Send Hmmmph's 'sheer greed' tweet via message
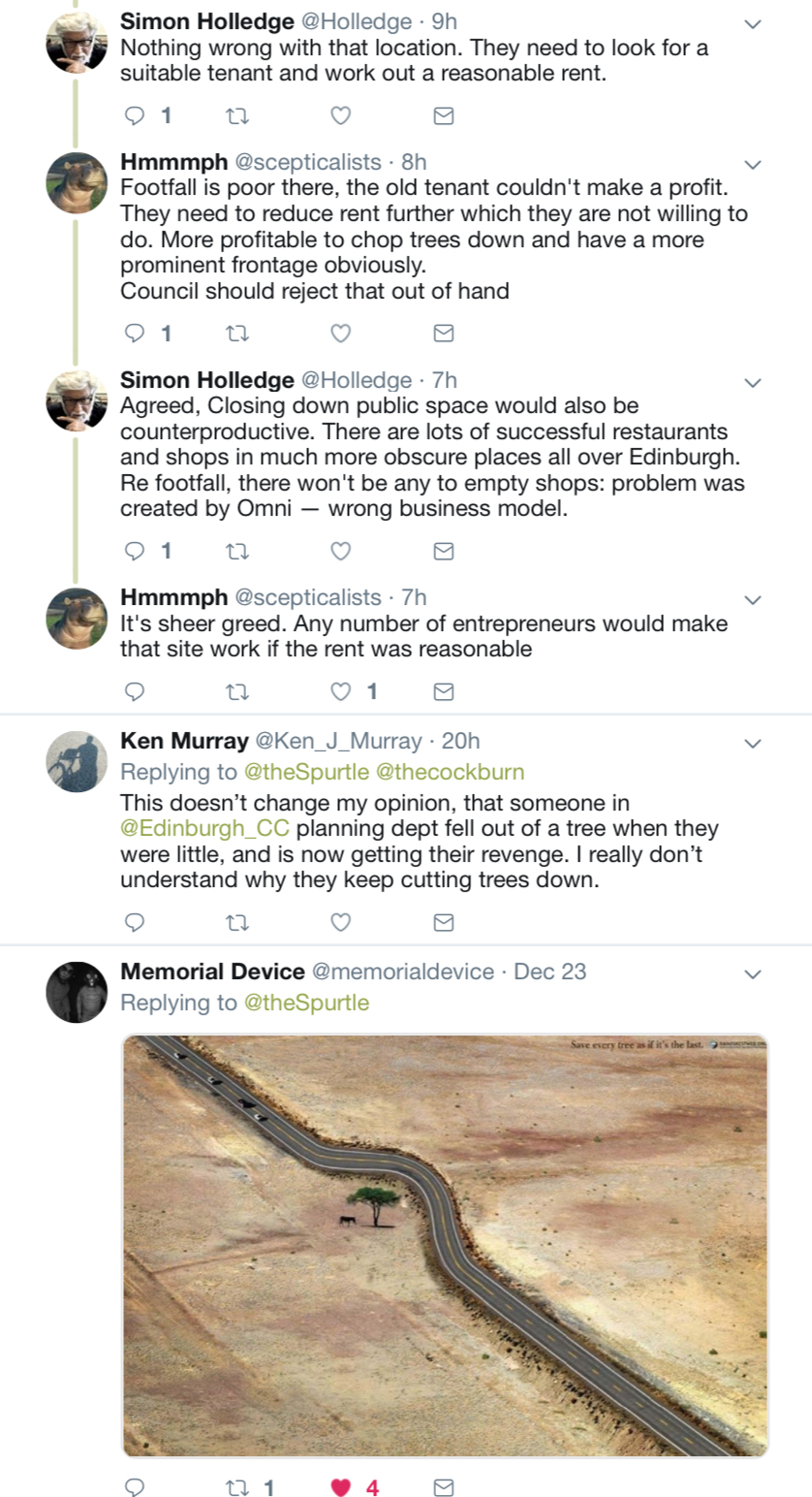Viewport: 812px width, 1497px height. (x=443, y=691)
